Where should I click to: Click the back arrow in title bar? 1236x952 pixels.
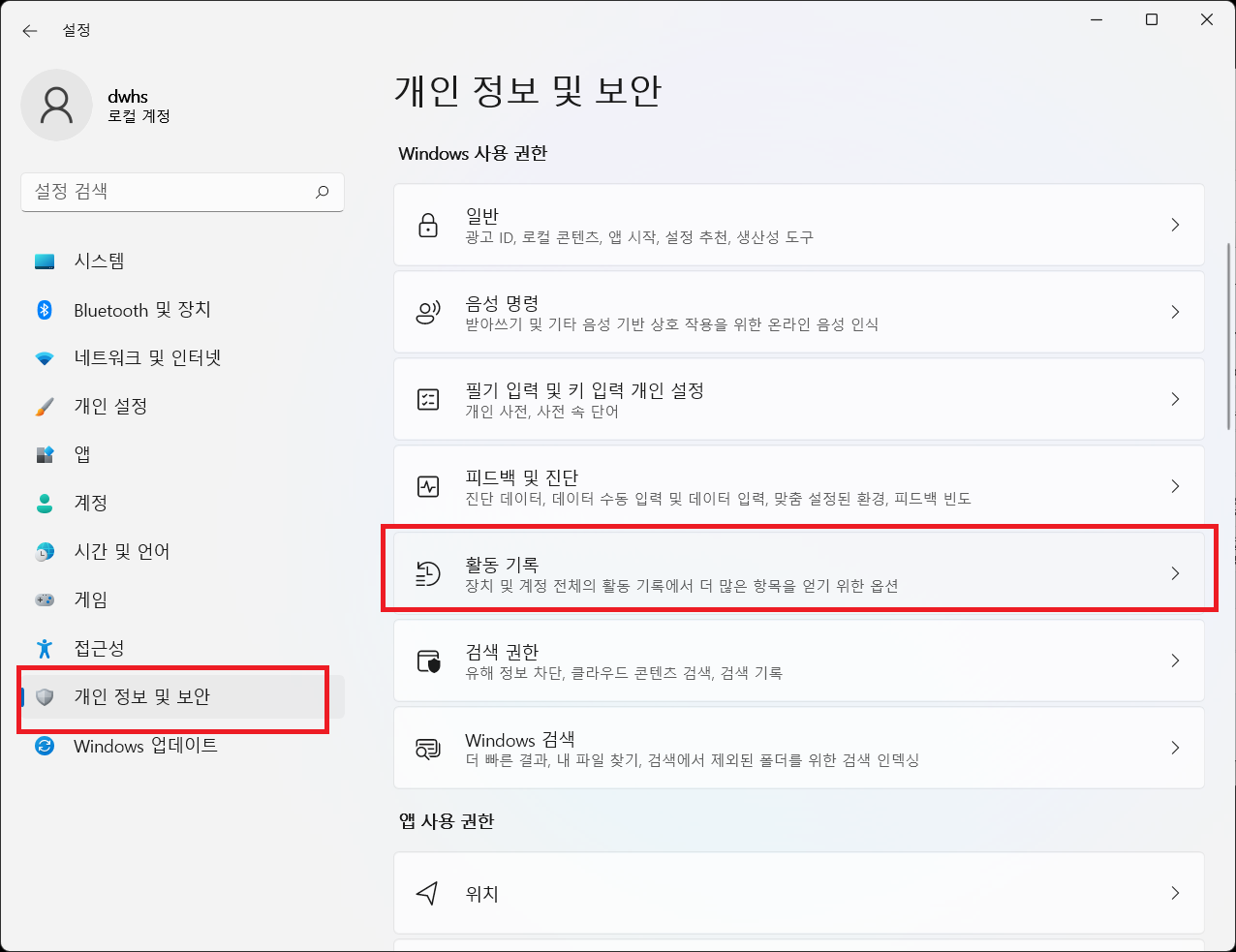(30, 31)
